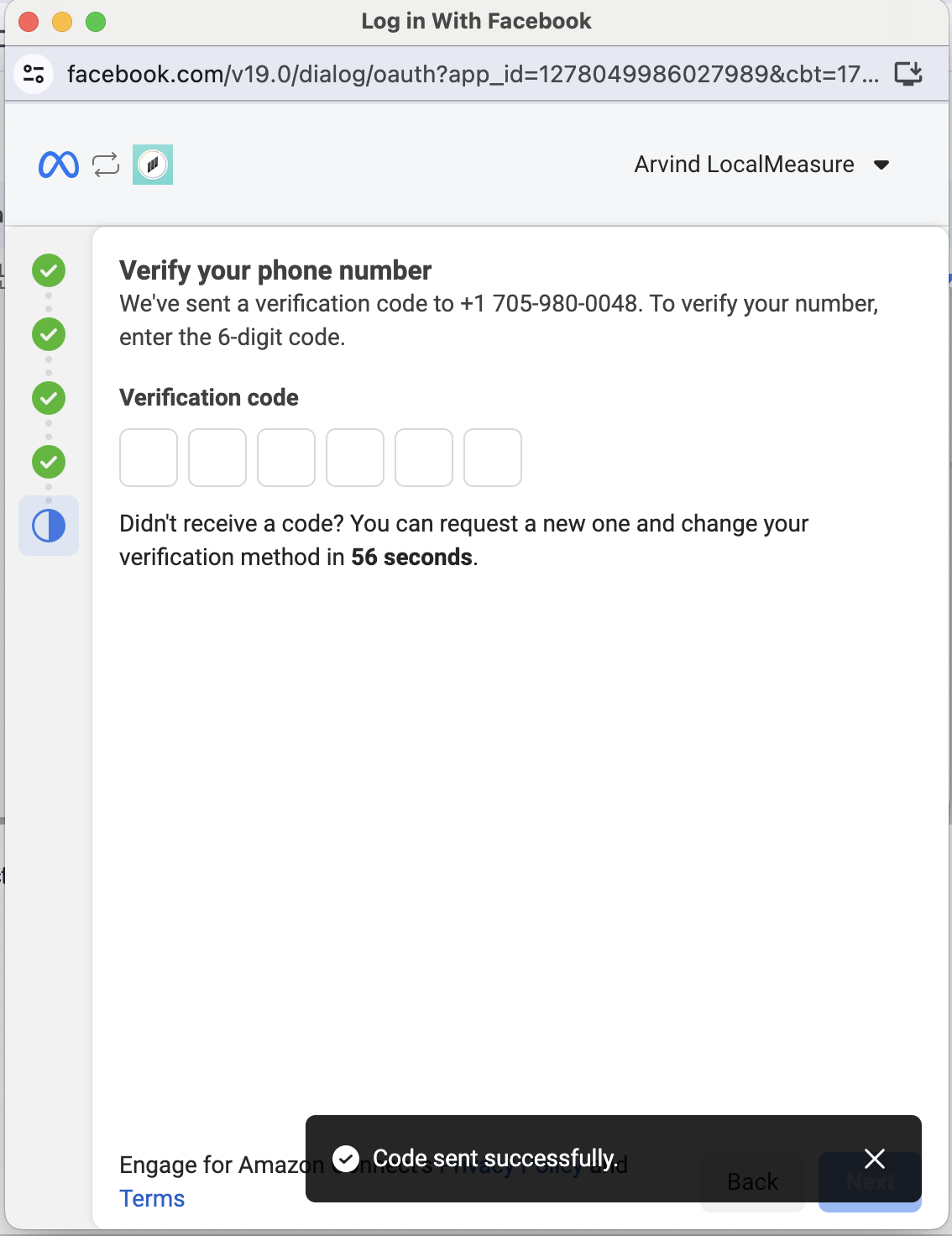Screen dimensions: 952x1236
Task: Click the sync arrows icon between logos
Action: pyautogui.click(x=106, y=165)
